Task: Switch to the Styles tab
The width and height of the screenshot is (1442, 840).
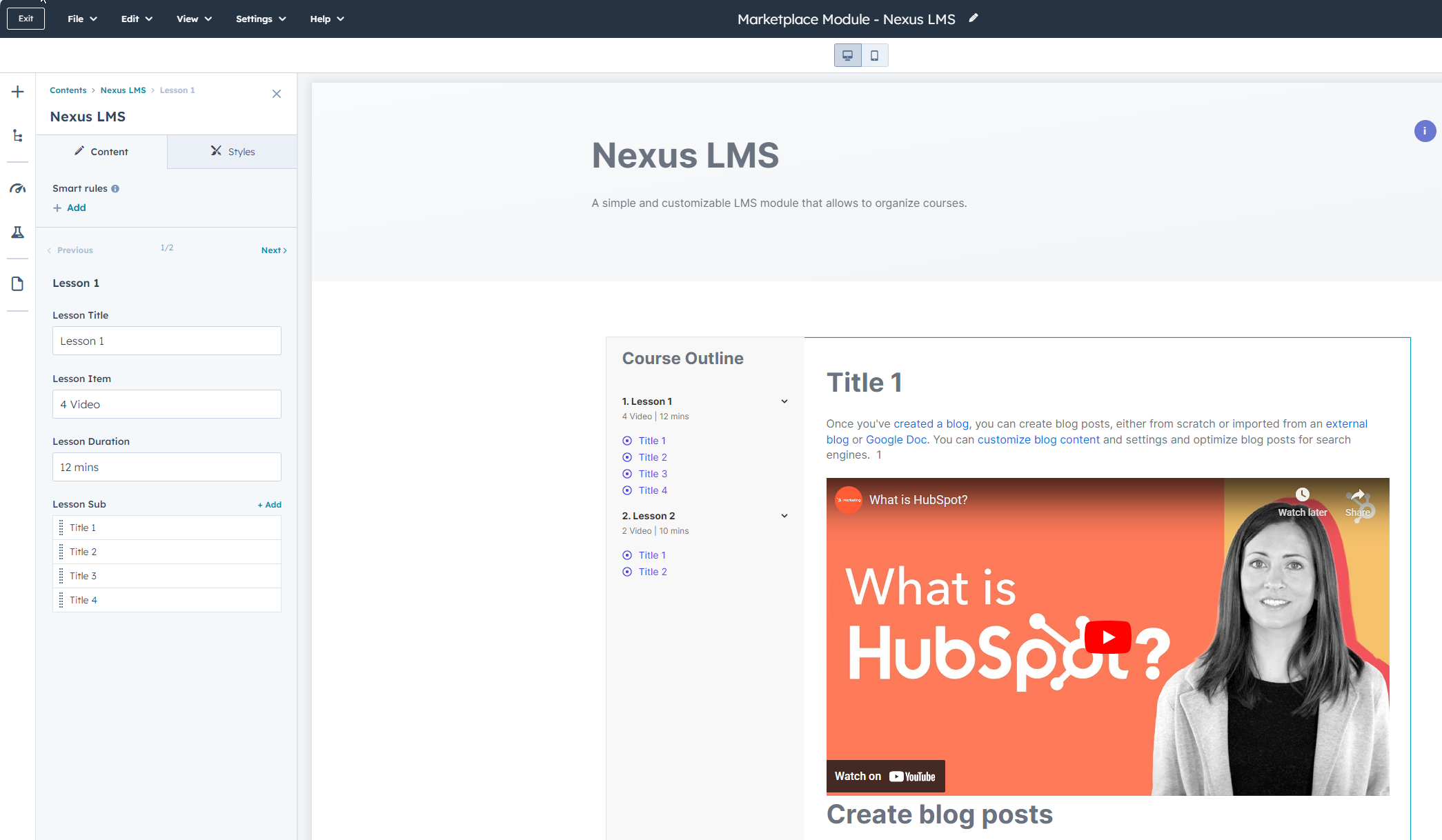Action: click(x=233, y=152)
